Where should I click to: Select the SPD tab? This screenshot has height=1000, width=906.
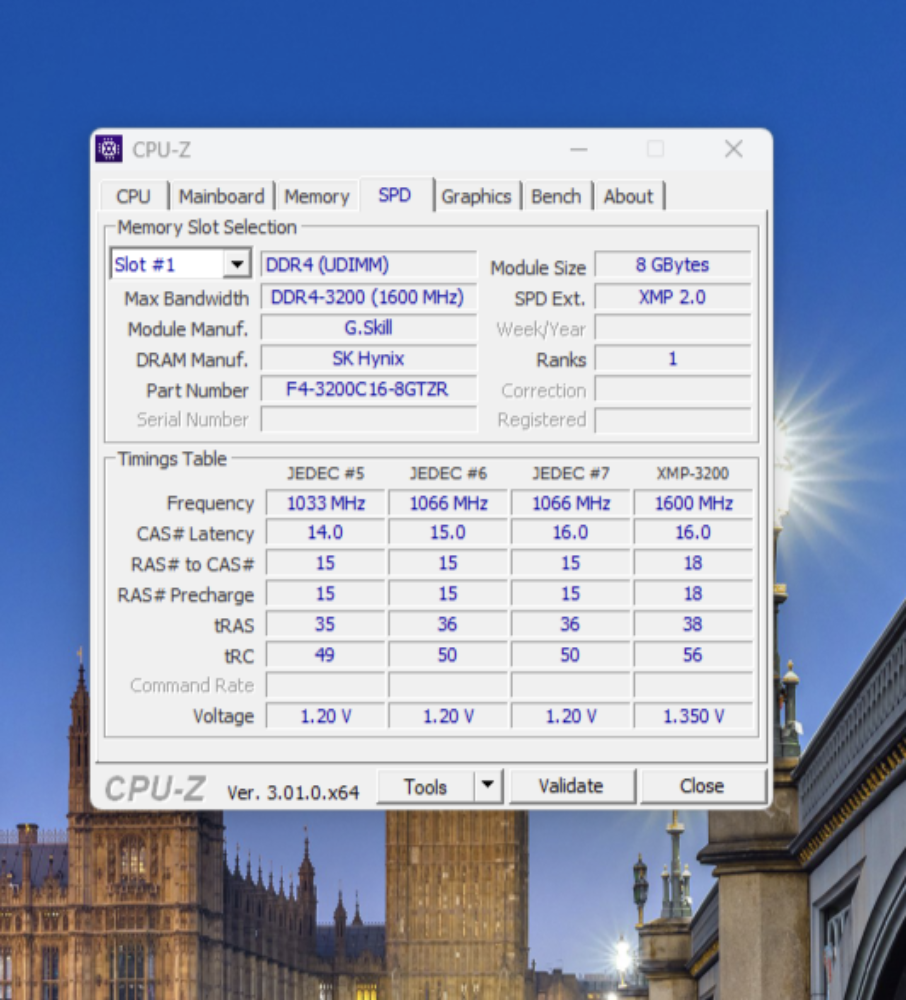tap(395, 195)
